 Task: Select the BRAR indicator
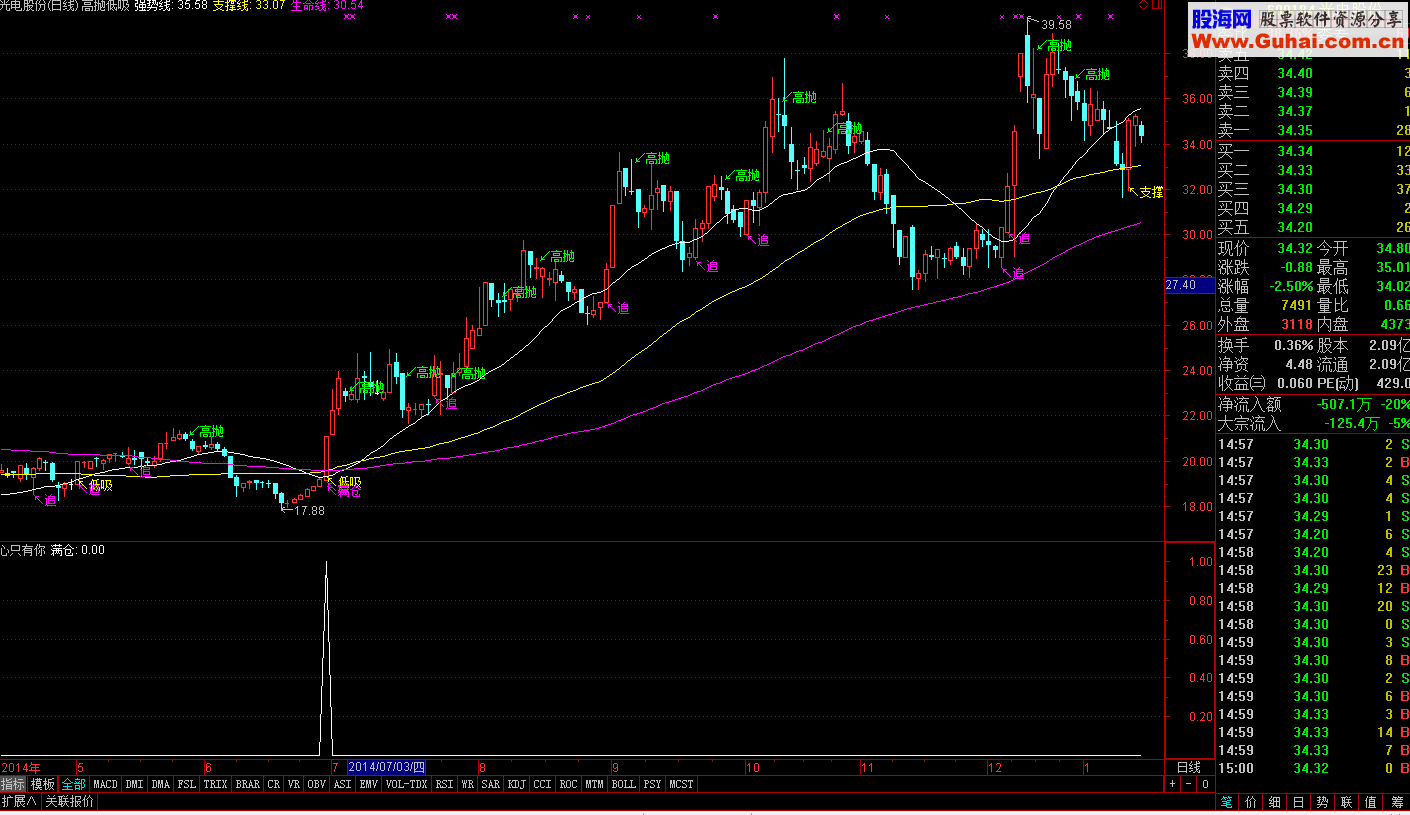tap(247, 784)
